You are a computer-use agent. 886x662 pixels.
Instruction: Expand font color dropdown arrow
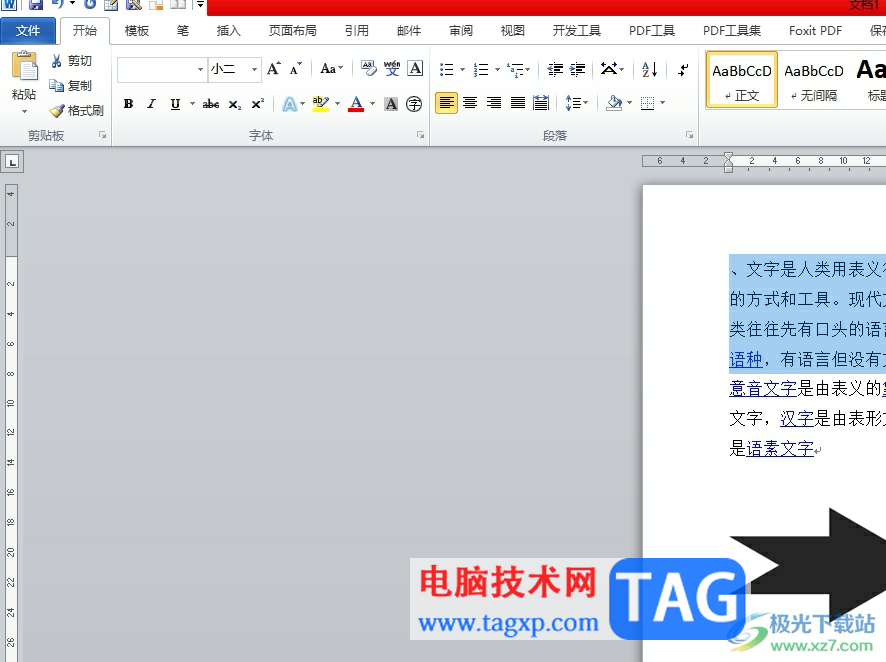[x=372, y=104]
